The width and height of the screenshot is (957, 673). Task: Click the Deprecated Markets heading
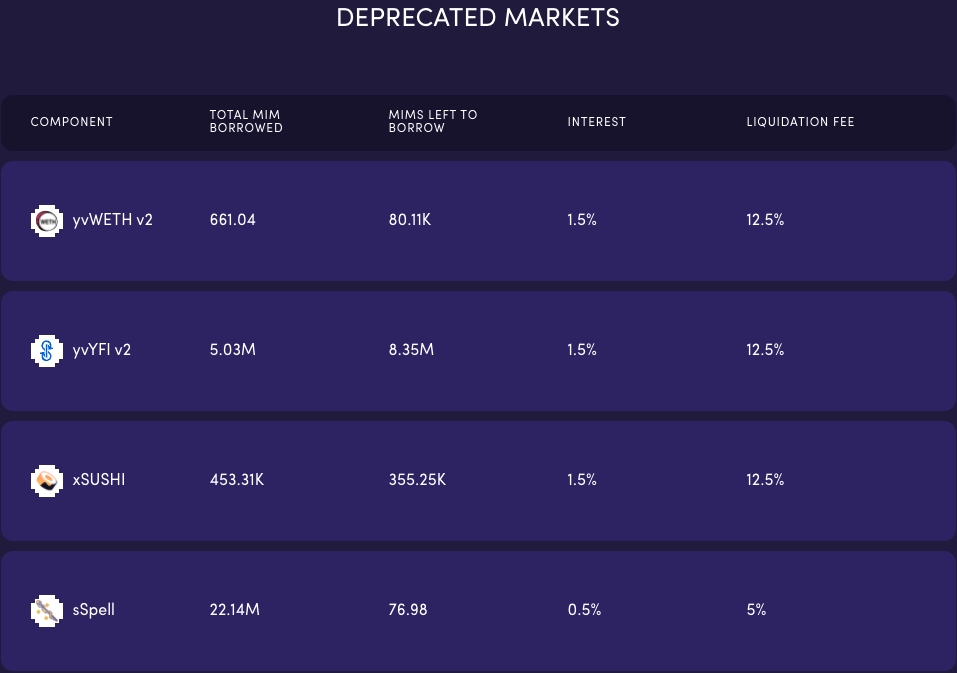coord(478,18)
